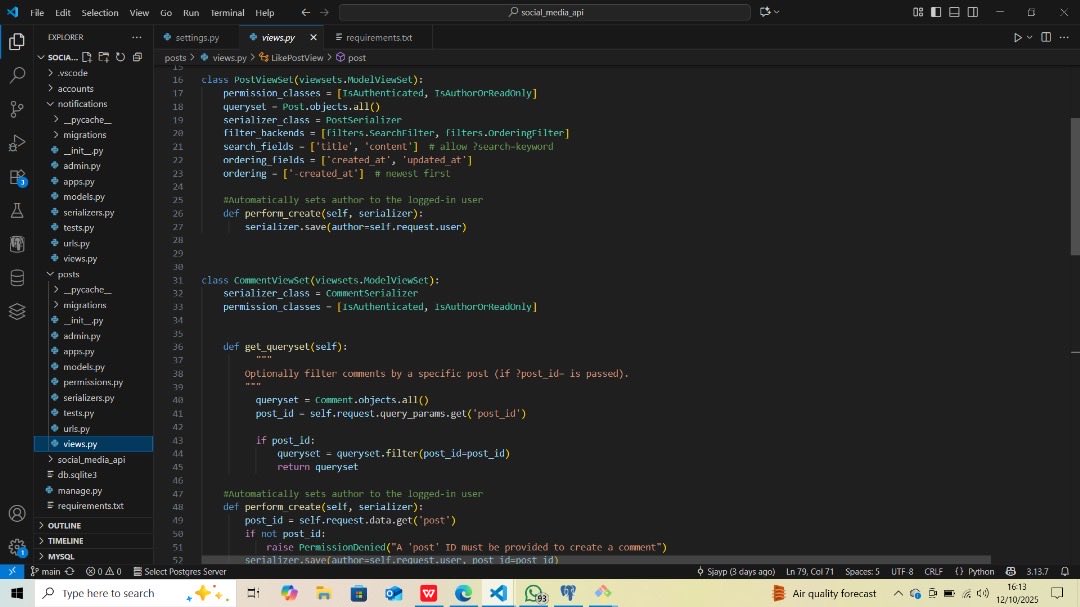Screen dimensions: 1080x607
Task: Open the Accounts menu in activity bar
Action: point(17,513)
